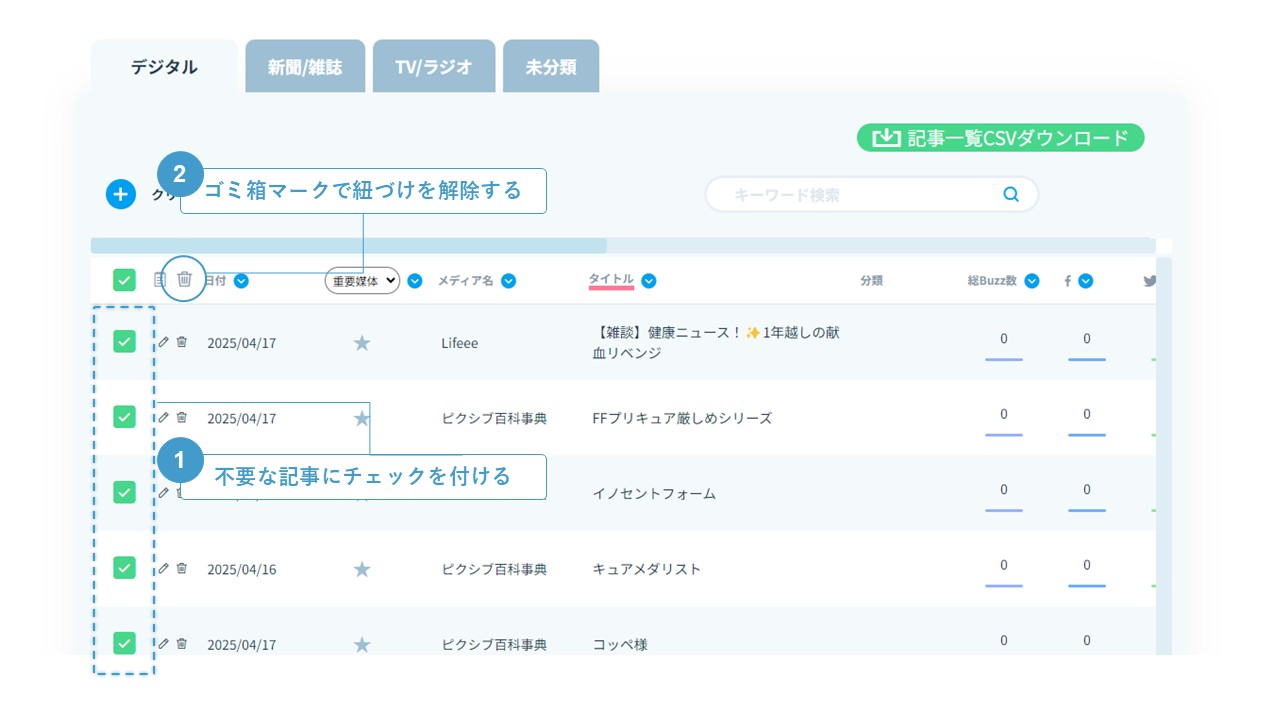1280x720 pixels.
Task: Uncheck the checkbox for Lifeee article
Action: point(124,342)
